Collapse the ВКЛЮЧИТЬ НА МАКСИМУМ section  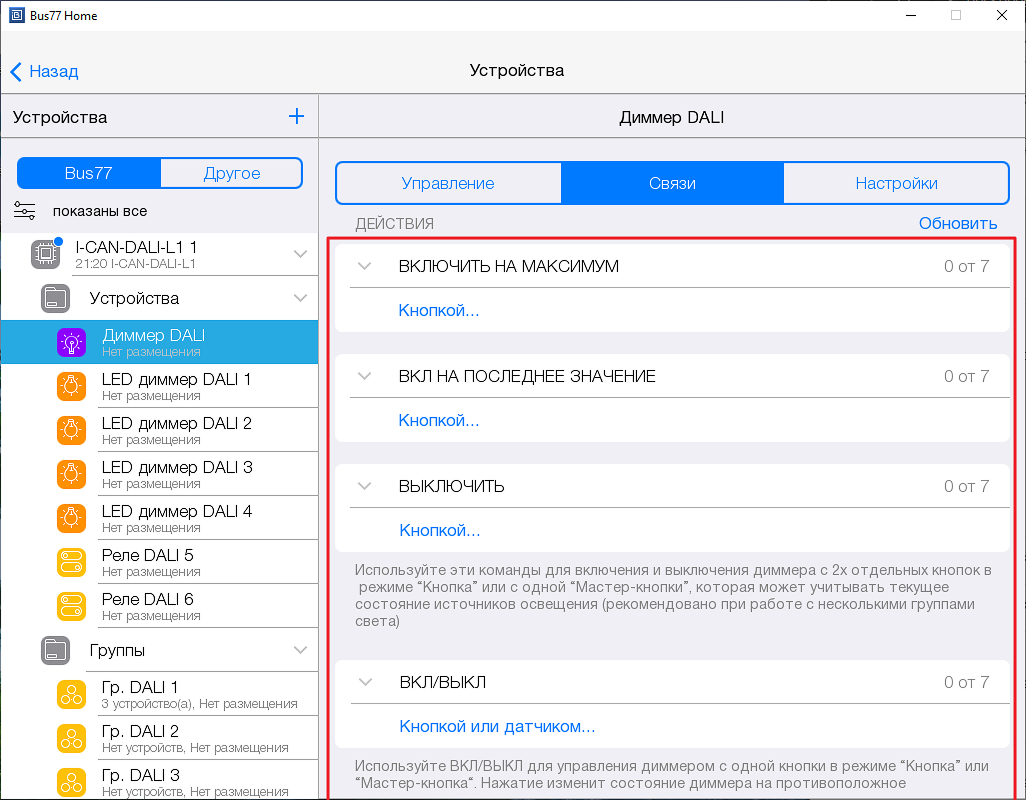coord(364,266)
